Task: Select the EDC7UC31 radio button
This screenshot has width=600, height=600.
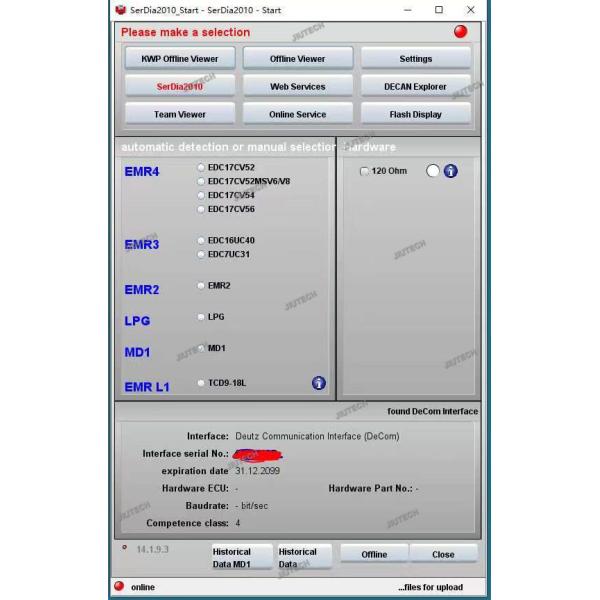Action: [201, 254]
